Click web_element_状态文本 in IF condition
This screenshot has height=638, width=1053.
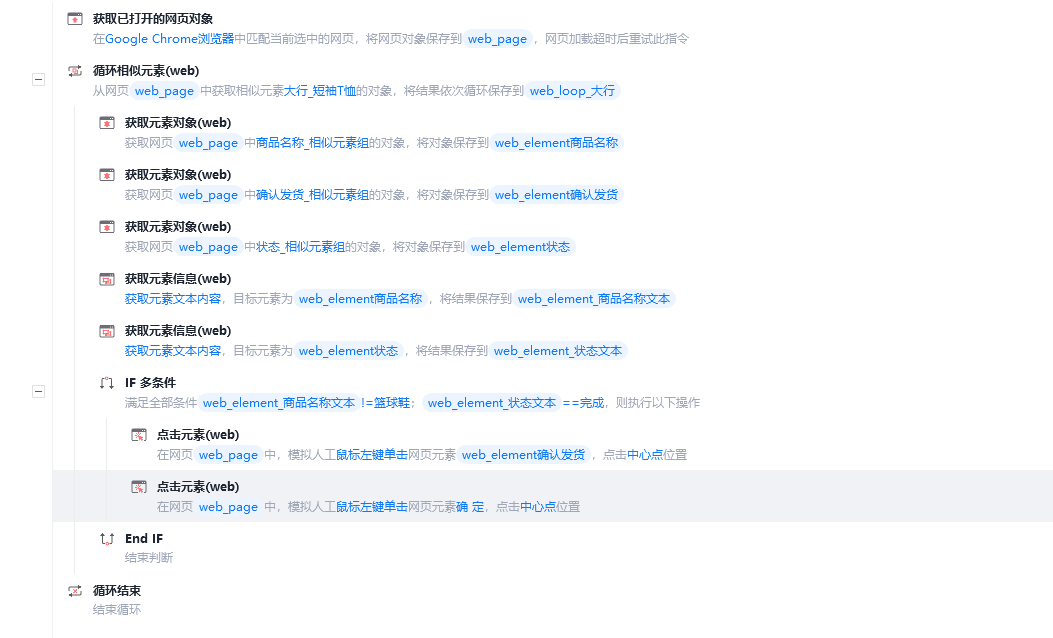[492, 403]
